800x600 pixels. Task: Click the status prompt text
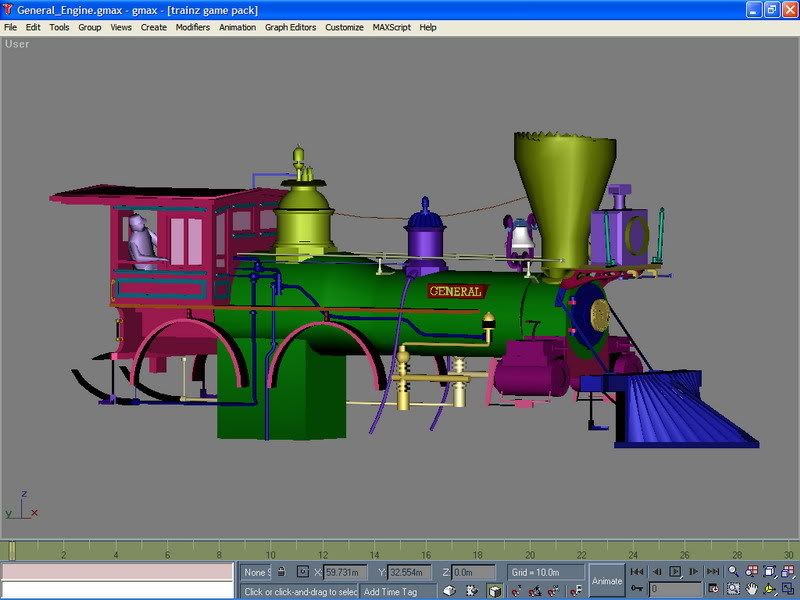(x=299, y=592)
